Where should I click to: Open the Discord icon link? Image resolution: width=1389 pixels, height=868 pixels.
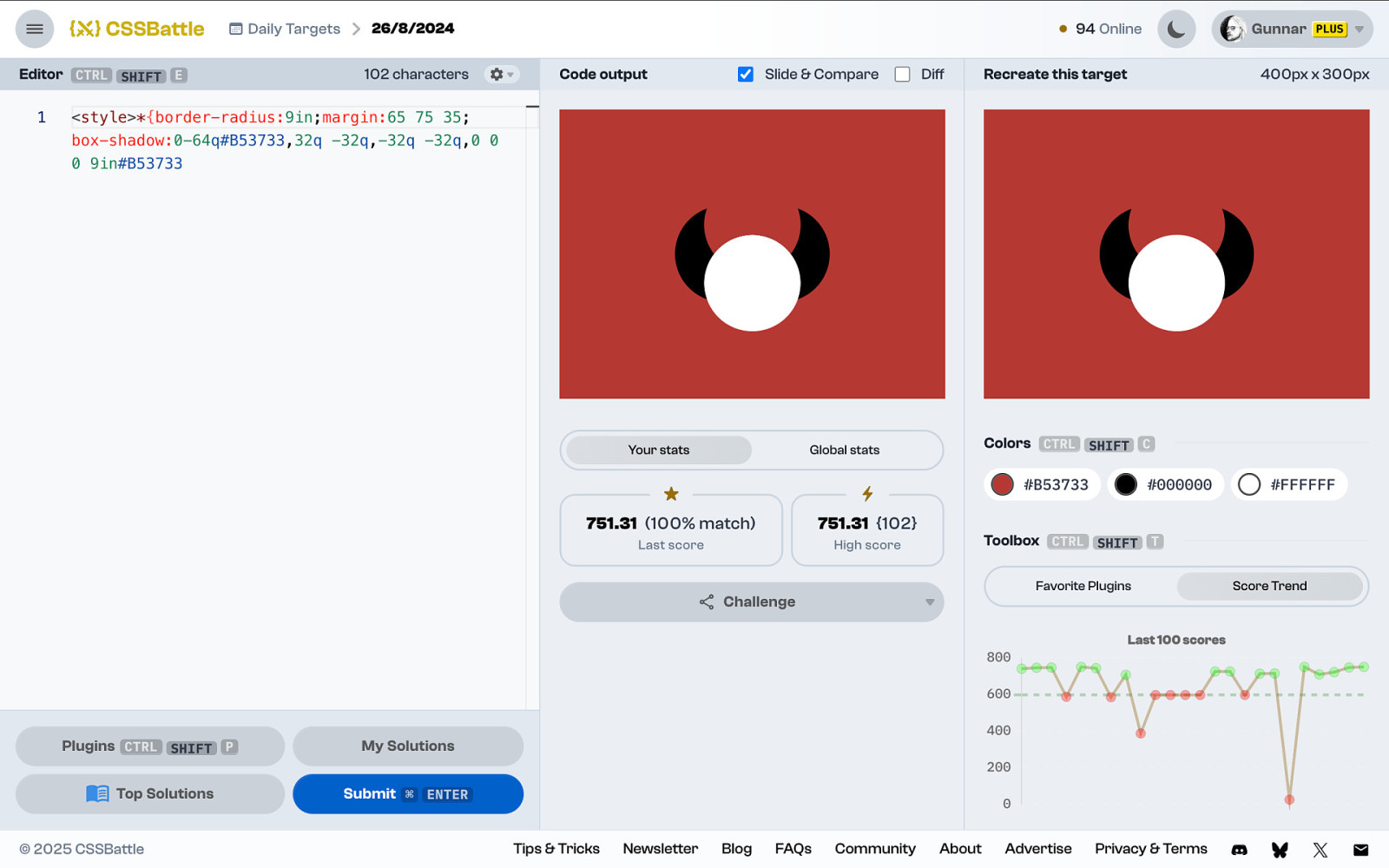[1240, 850]
